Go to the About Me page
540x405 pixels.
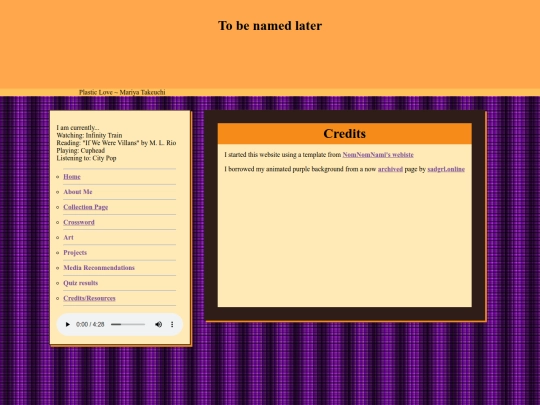point(78,192)
